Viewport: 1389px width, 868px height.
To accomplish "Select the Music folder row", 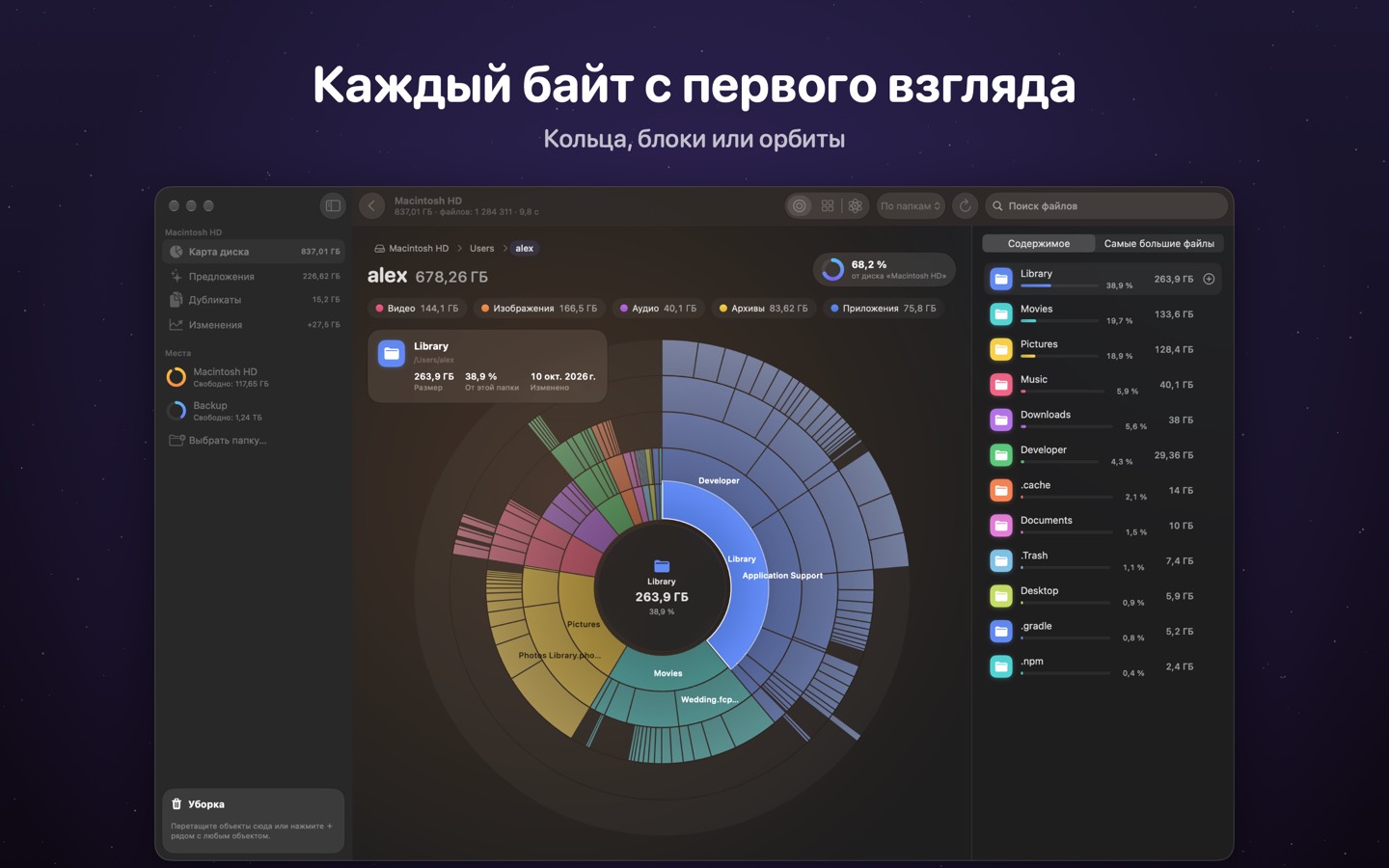I will pyautogui.click(x=1103, y=385).
